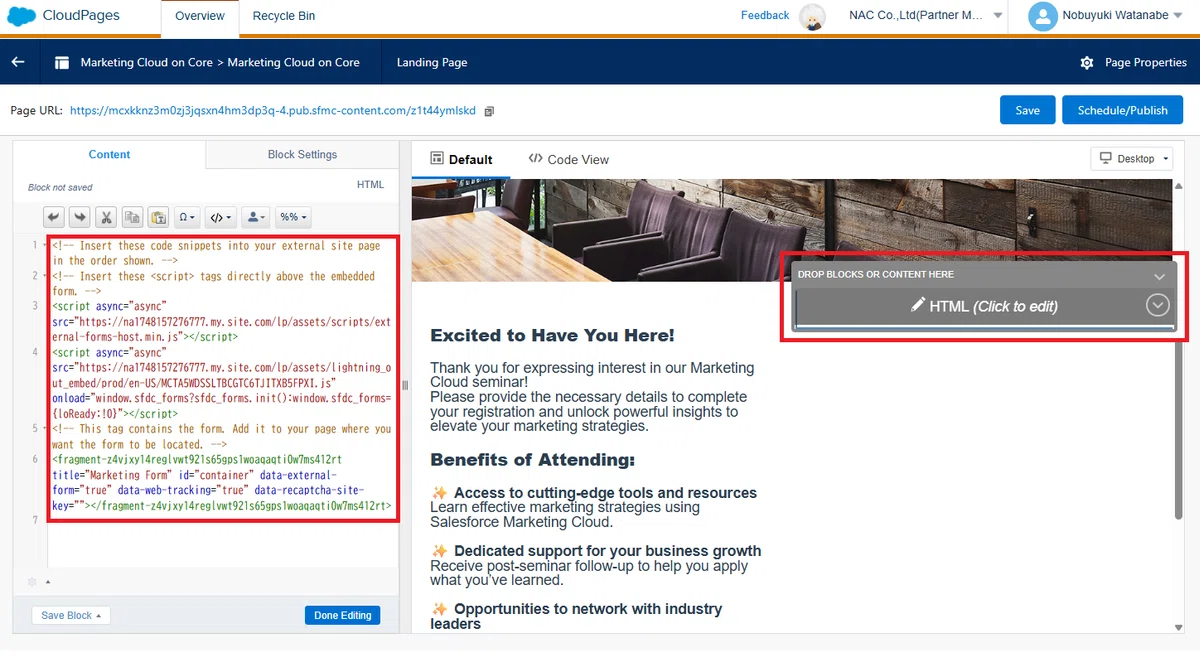This screenshot has height=672, width=1200.
Task: Click the user avatar icon
Action: 1043,16
